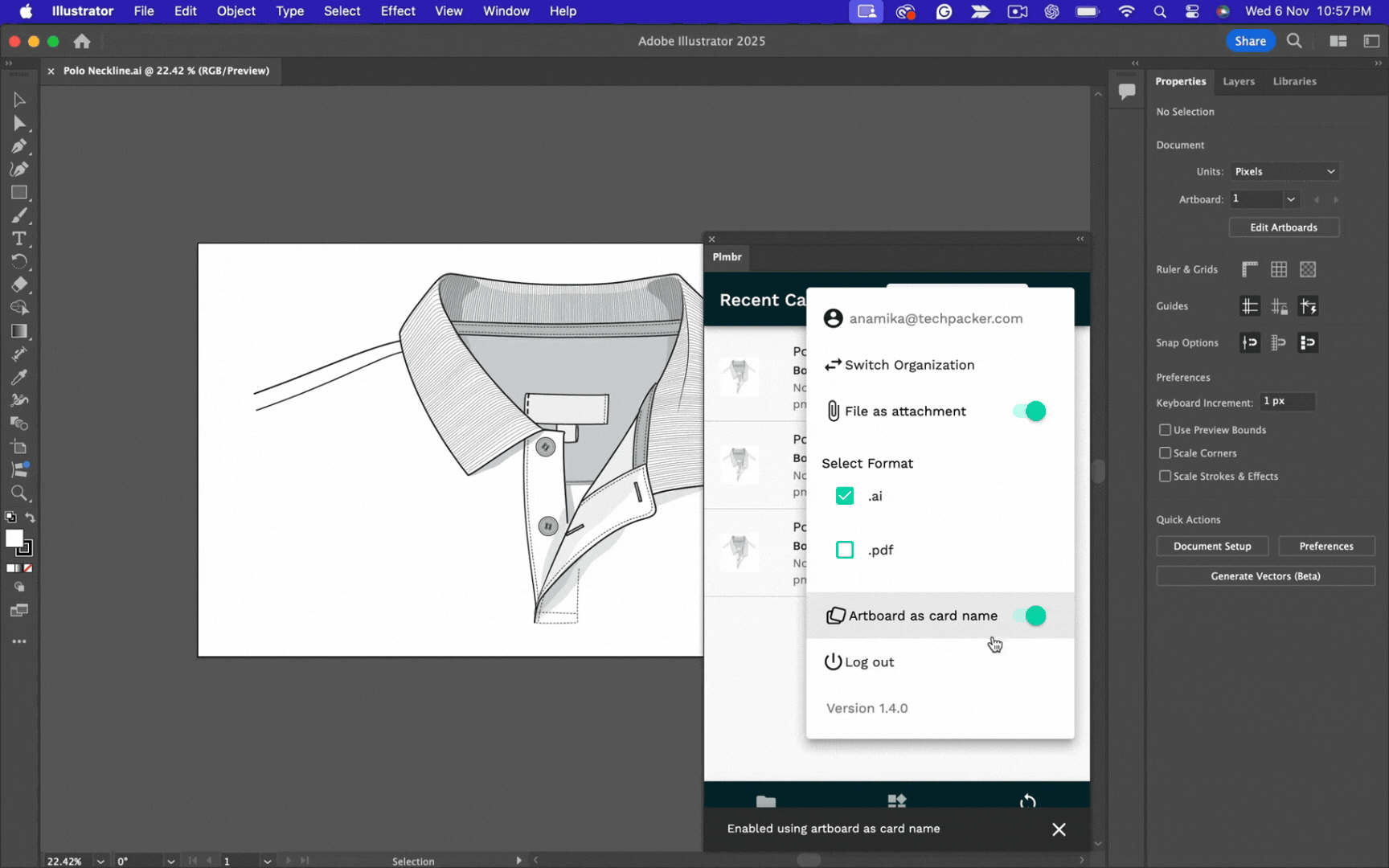Select the Rectangle tool

19,193
